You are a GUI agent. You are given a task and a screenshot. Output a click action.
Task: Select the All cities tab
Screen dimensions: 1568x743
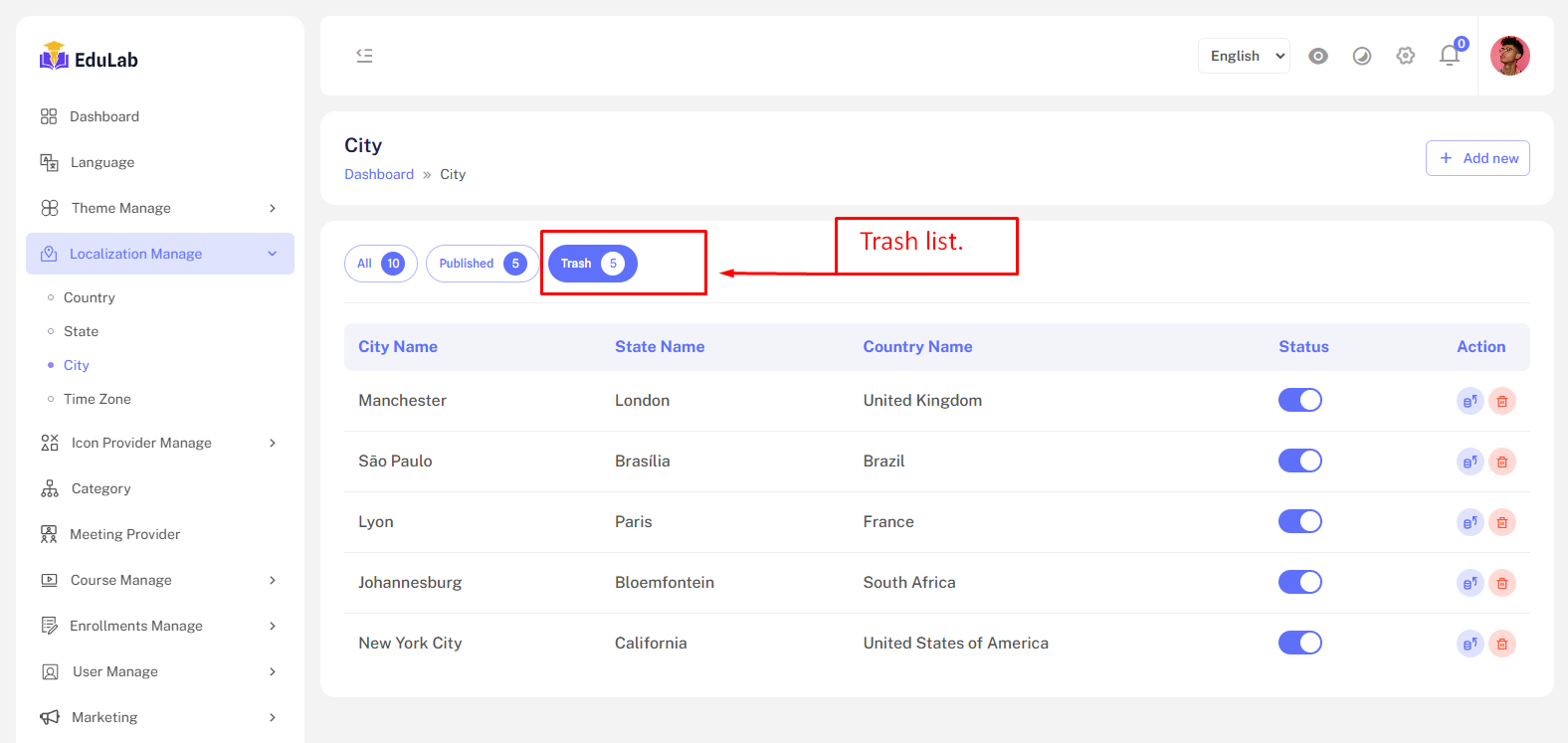380,264
